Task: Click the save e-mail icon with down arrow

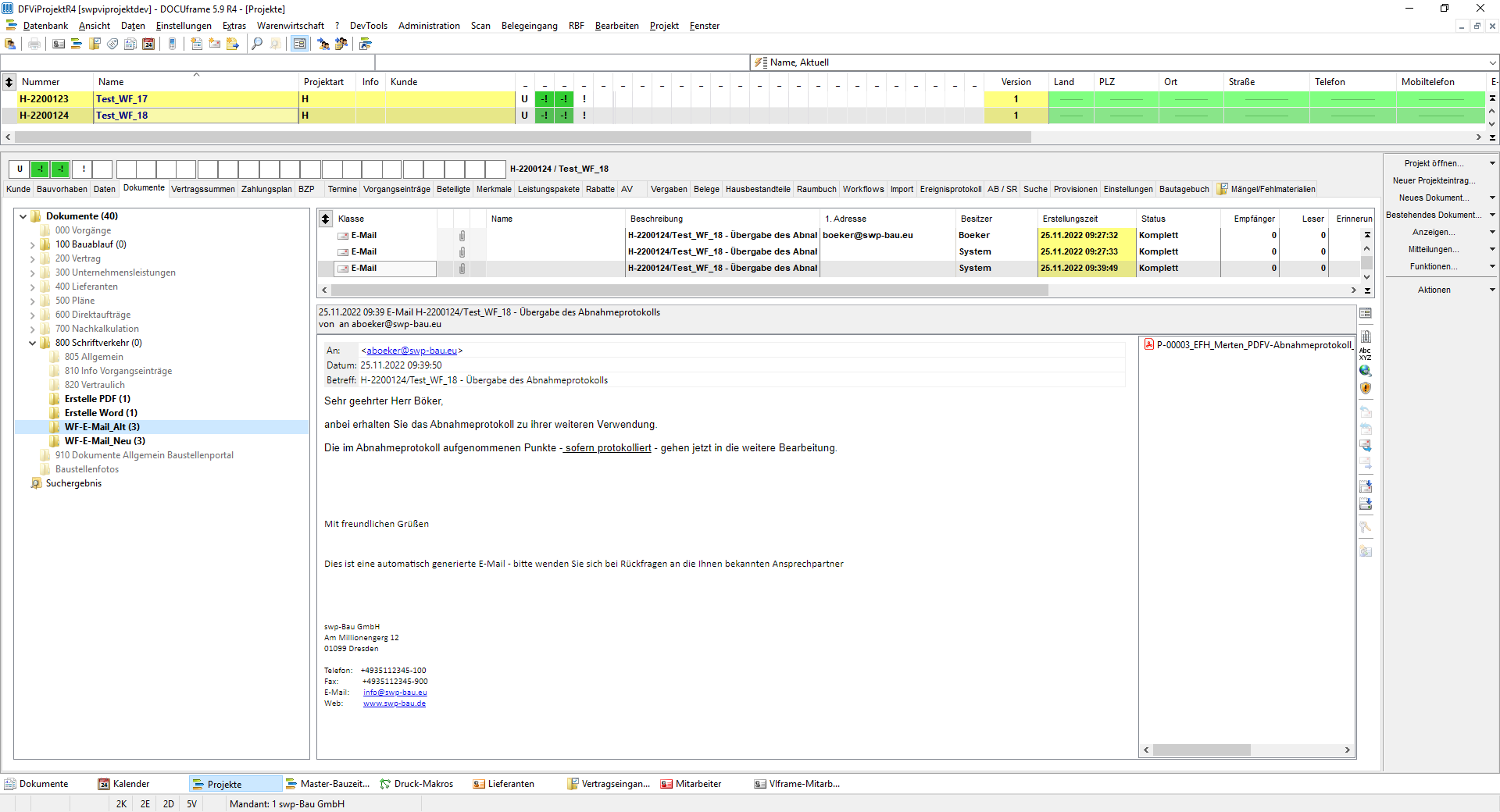Action: (x=1366, y=486)
